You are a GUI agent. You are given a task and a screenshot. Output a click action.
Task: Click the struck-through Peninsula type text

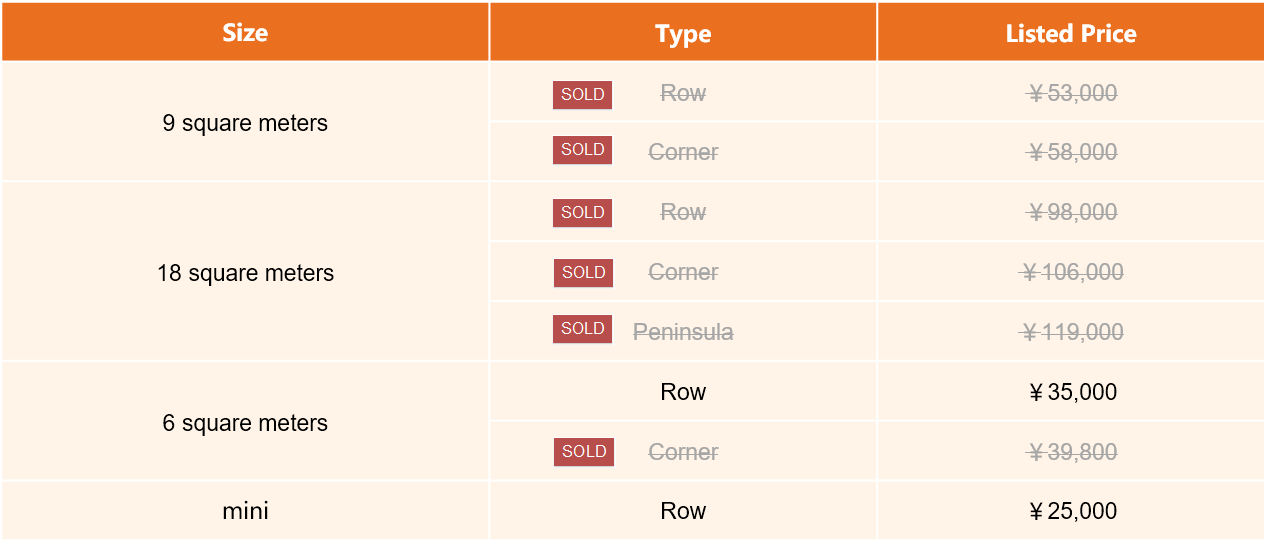(683, 332)
